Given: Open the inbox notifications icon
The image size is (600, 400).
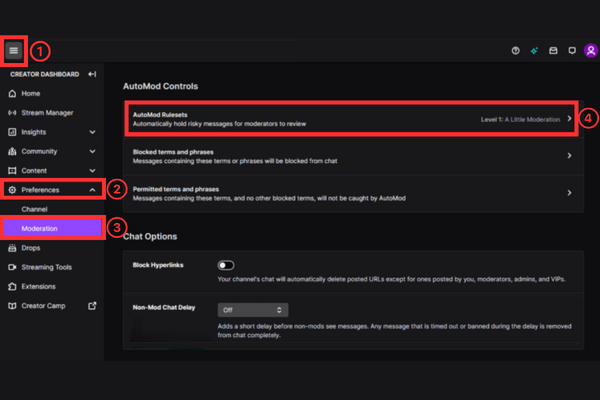Looking at the screenshot, I should pos(553,51).
